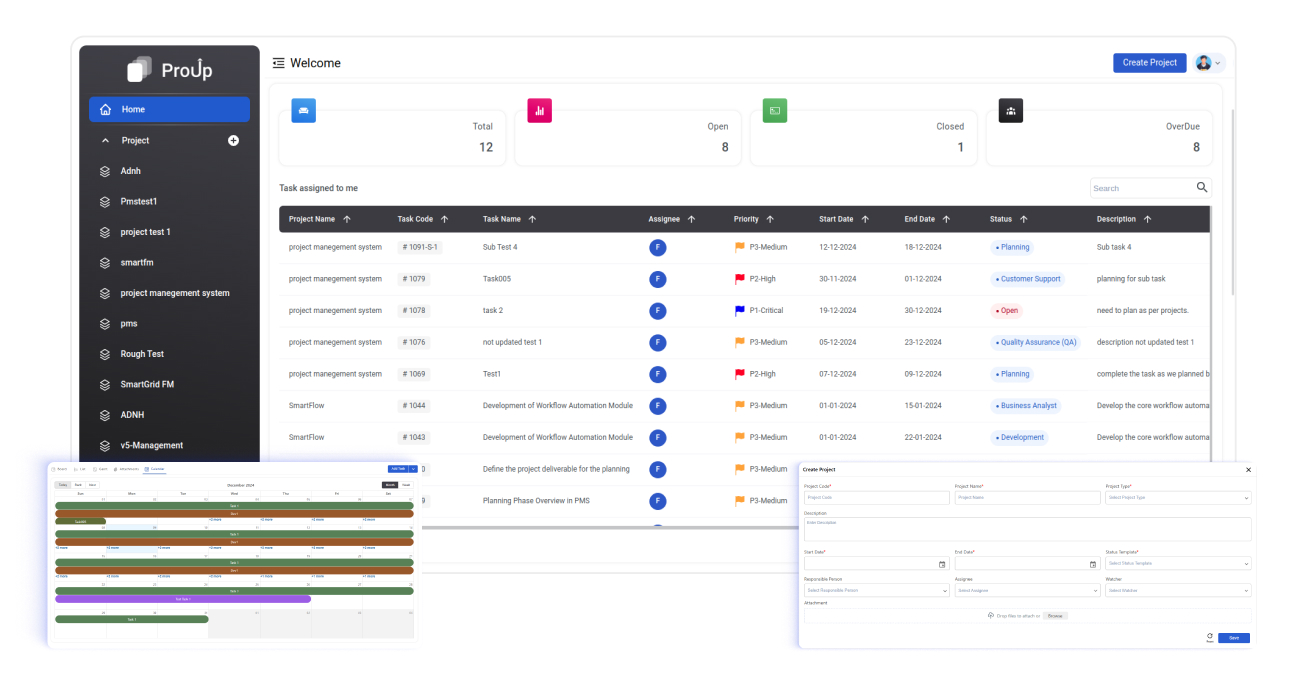Click Save in Create Project dialog
Screen dimensions: 1300x688
point(1233,638)
